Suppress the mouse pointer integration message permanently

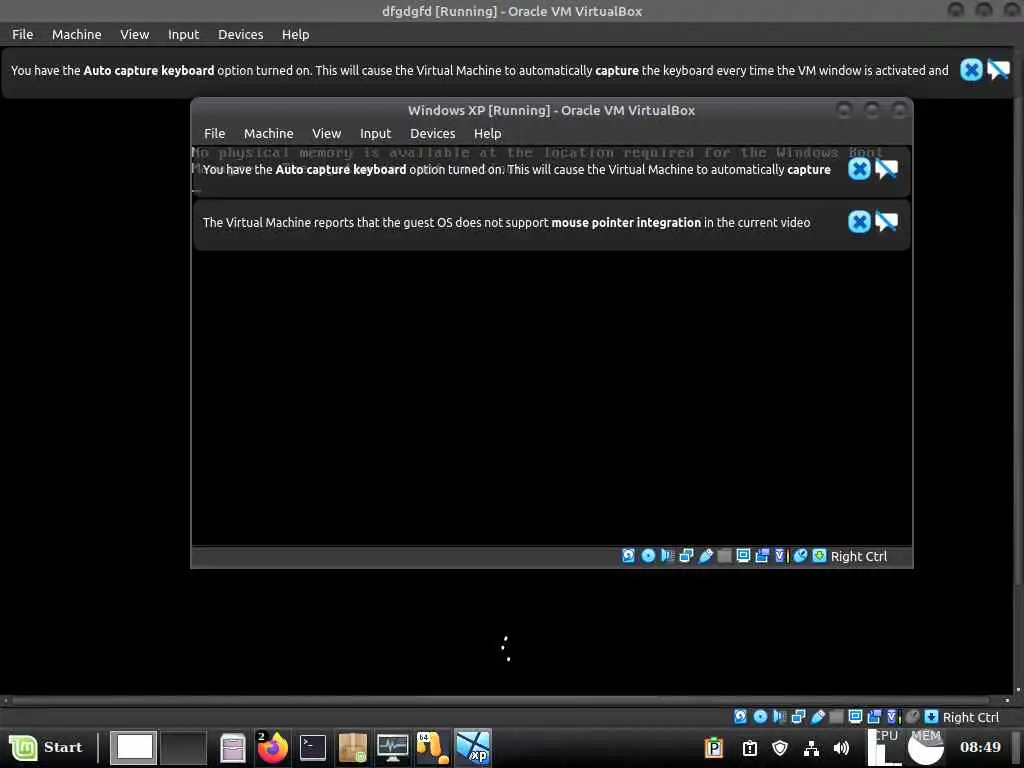tap(886, 222)
